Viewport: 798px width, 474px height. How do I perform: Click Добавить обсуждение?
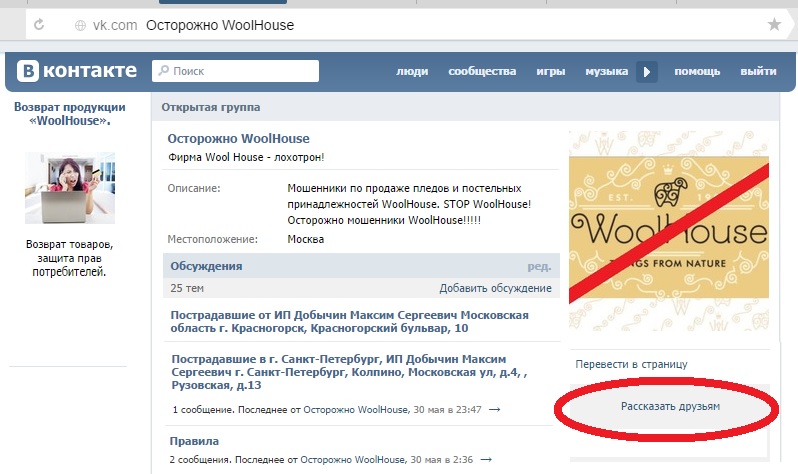coord(495,288)
